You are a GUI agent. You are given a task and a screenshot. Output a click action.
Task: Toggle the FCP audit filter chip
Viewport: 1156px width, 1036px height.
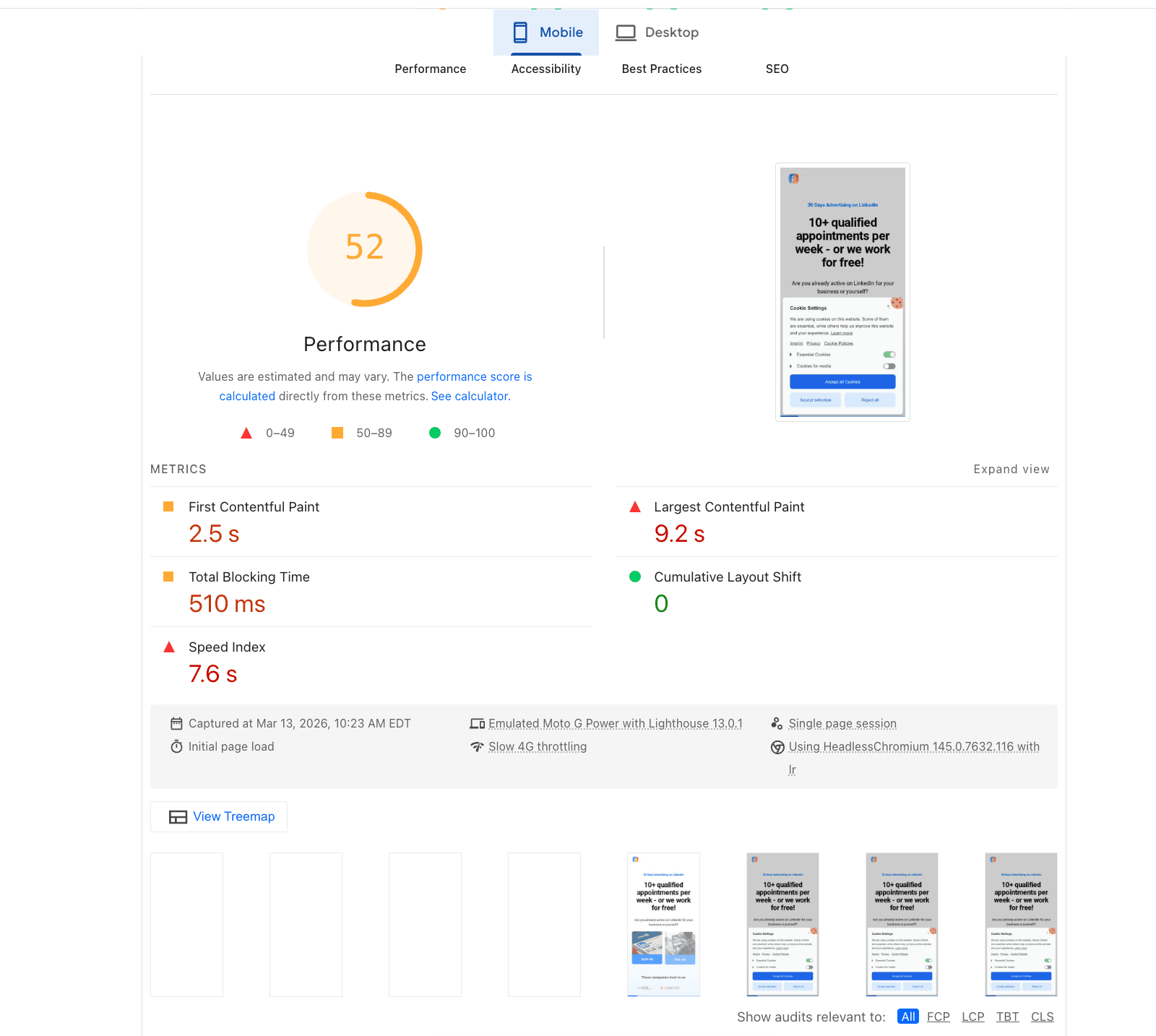[x=939, y=1016]
